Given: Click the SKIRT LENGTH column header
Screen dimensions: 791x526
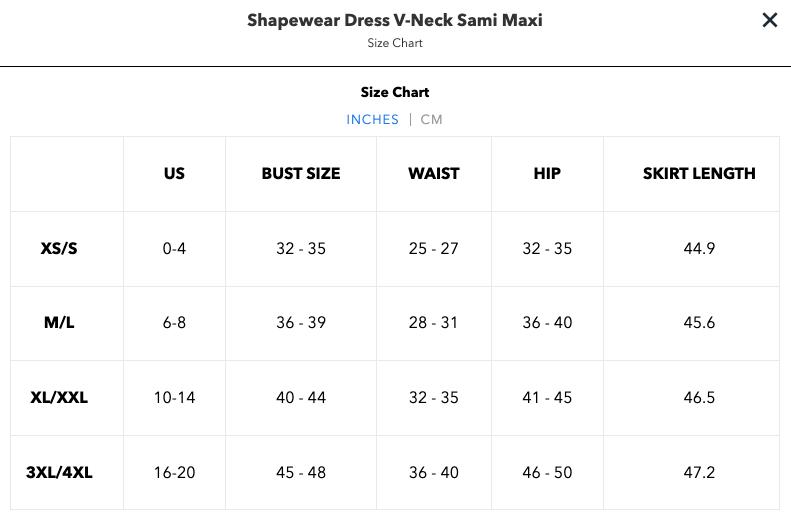Looking at the screenshot, I should [x=699, y=173].
